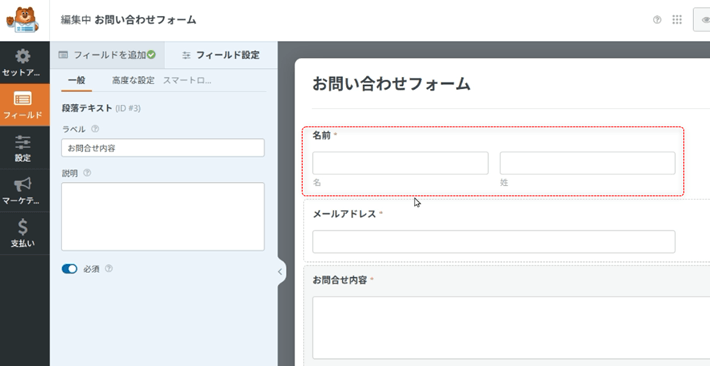Image resolution: width=710 pixels, height=366 pixels.
Task: Click the WPForms bear mascot logo
Action: pos(22,20)
